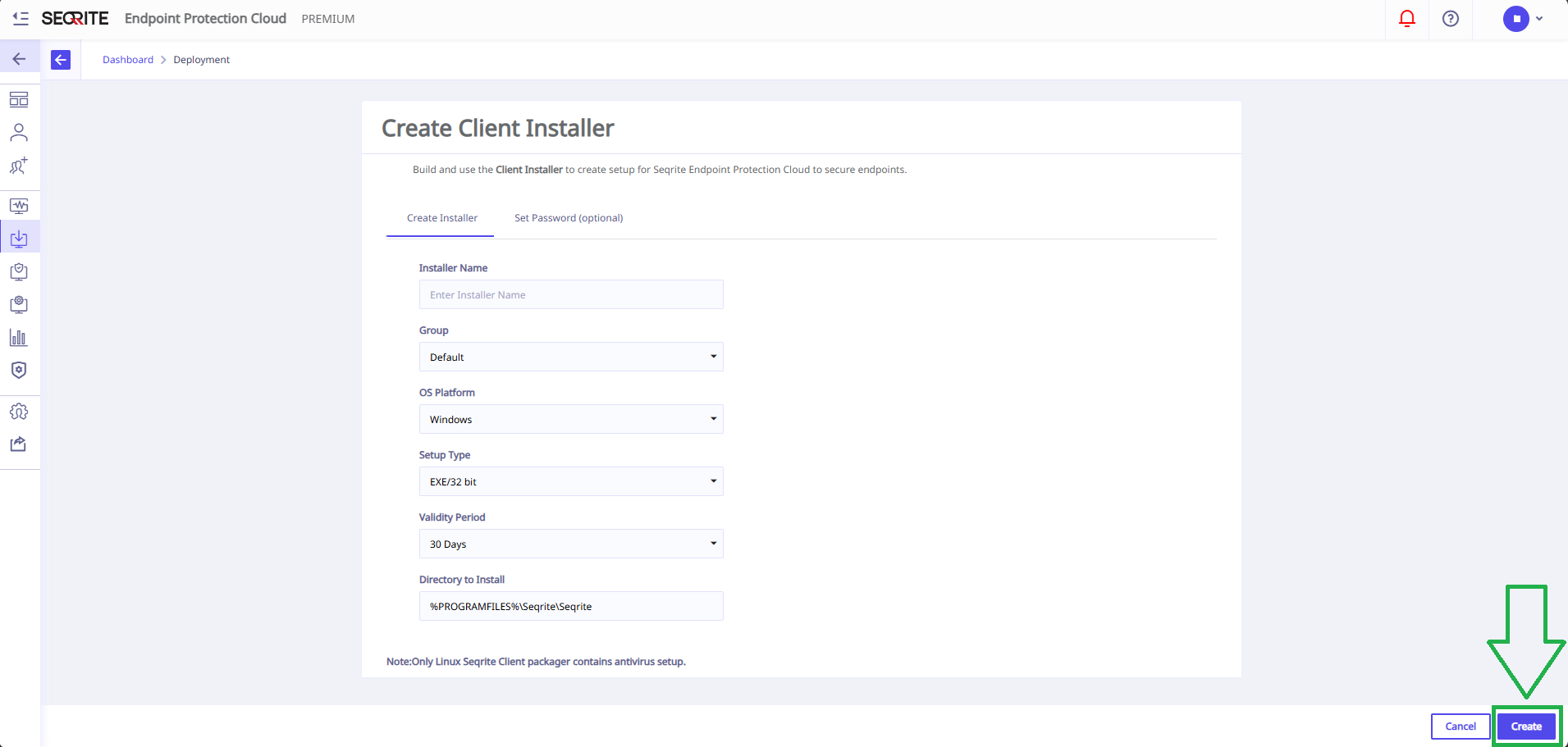Open the monitor with shield icon
Image resolution: width=1568 pixels, height=747 pixels.
[19, 271]
